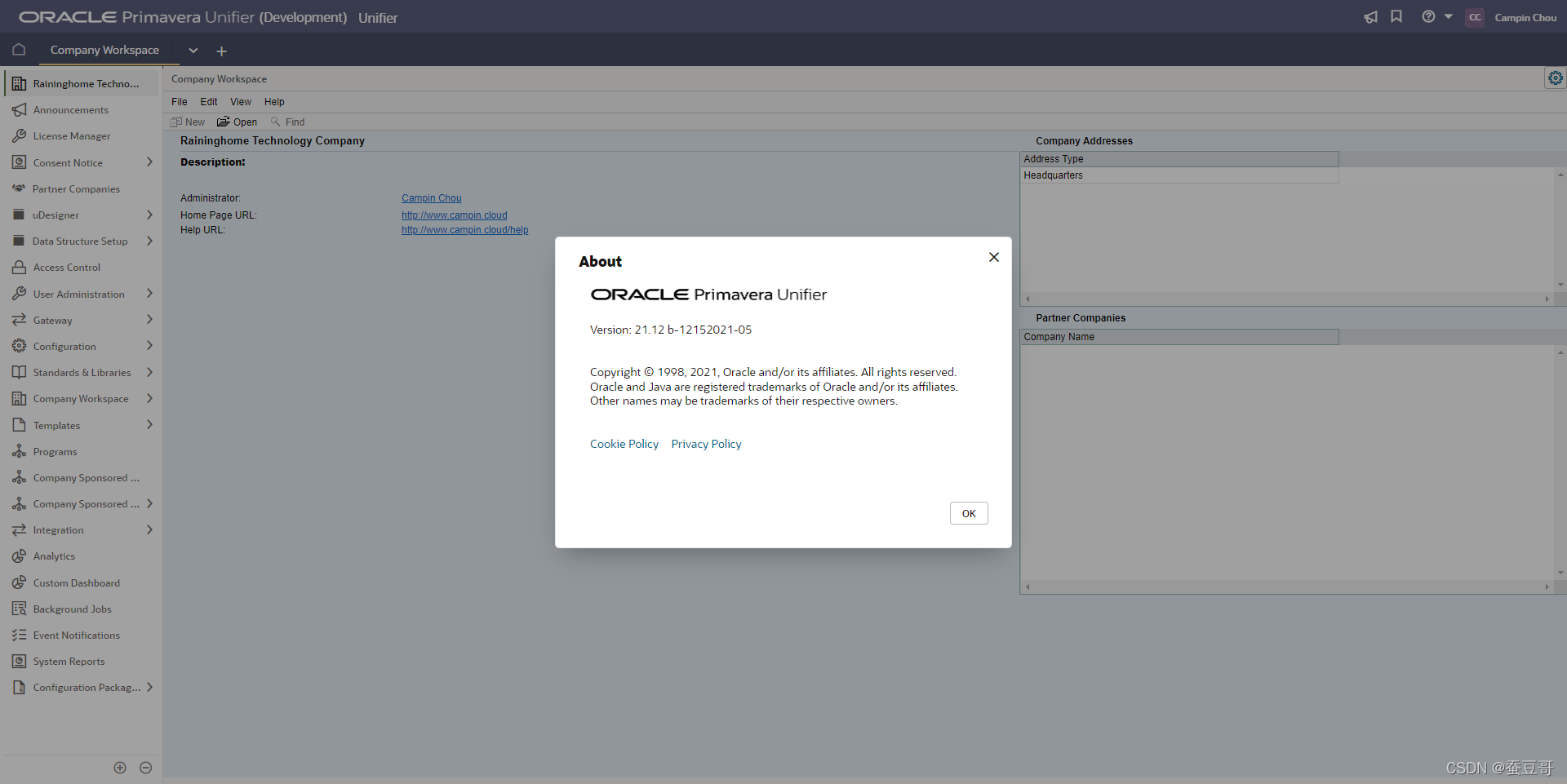Image resolution: width=1567 pixels, height=784 pixels.
Task: Open the Analytics module
Action: point(54,556)
